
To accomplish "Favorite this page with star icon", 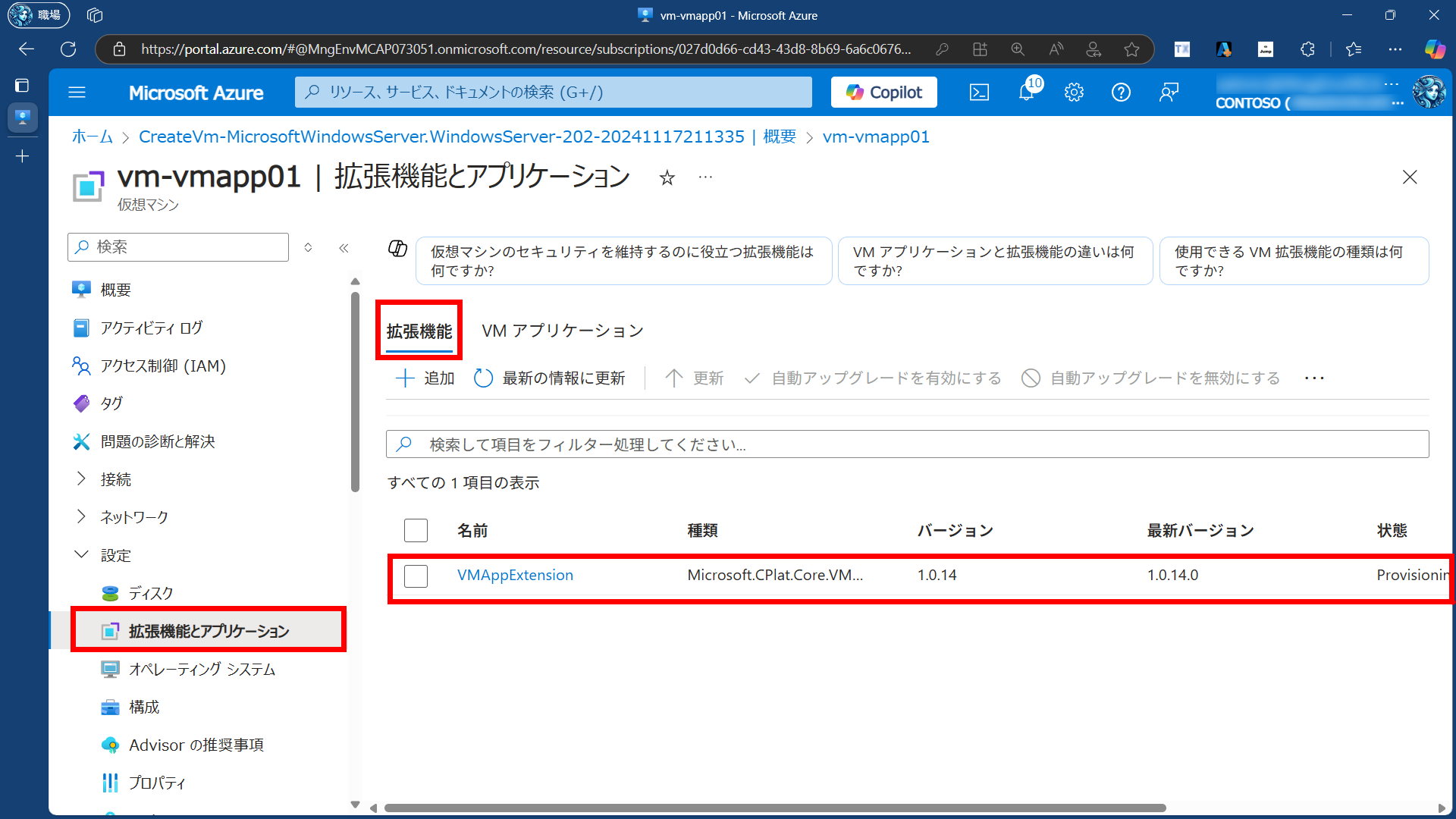I will (667, 177).
